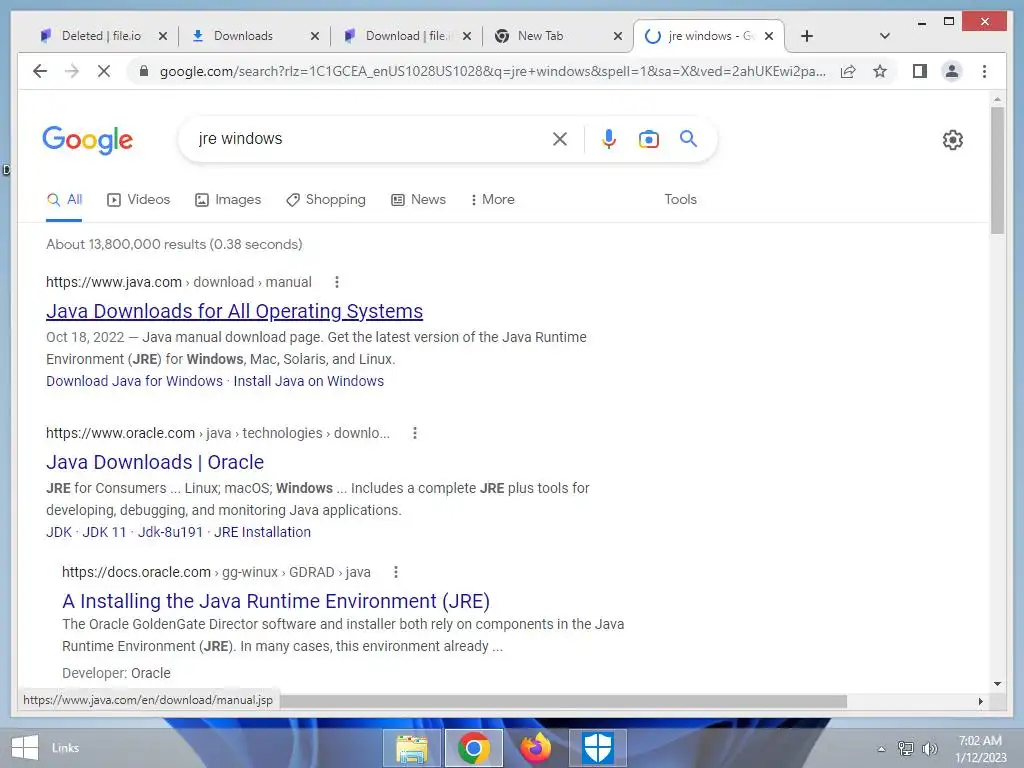Open Java Downloads for All Operating Systems

(234, 312)
